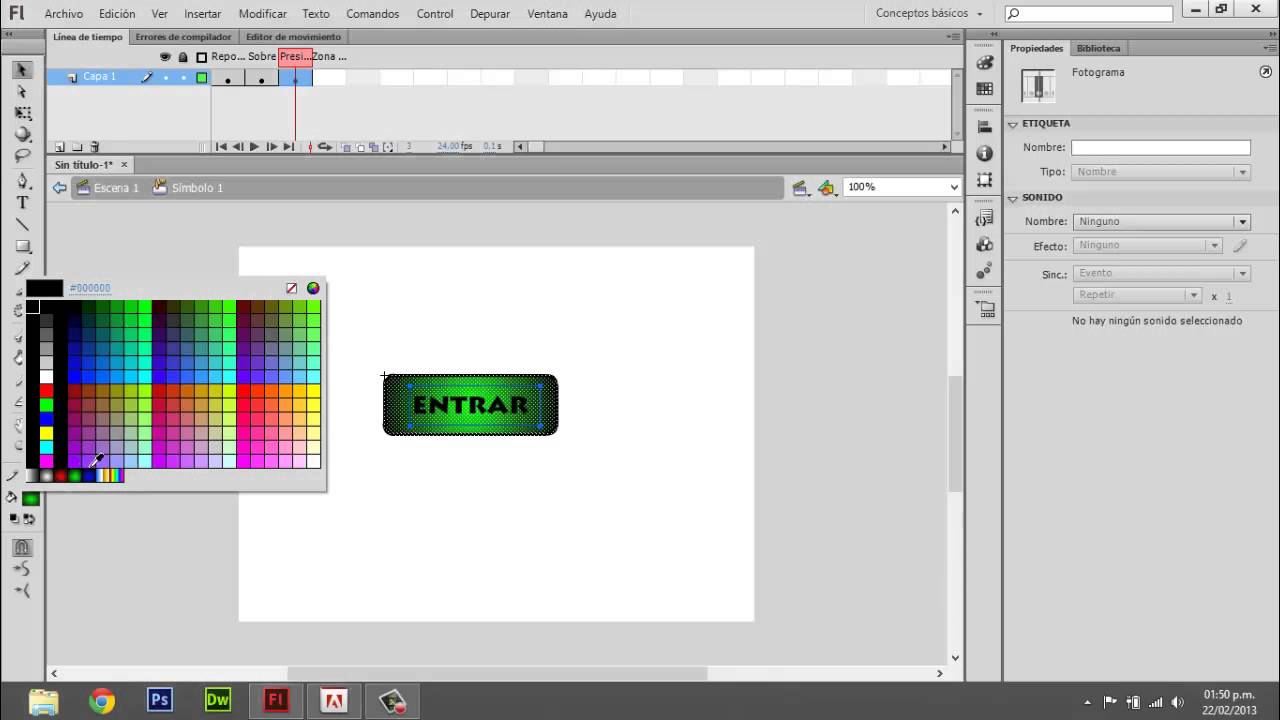1280x720 pixels.
Task: Select the Text tool
Action: point(23,203)
